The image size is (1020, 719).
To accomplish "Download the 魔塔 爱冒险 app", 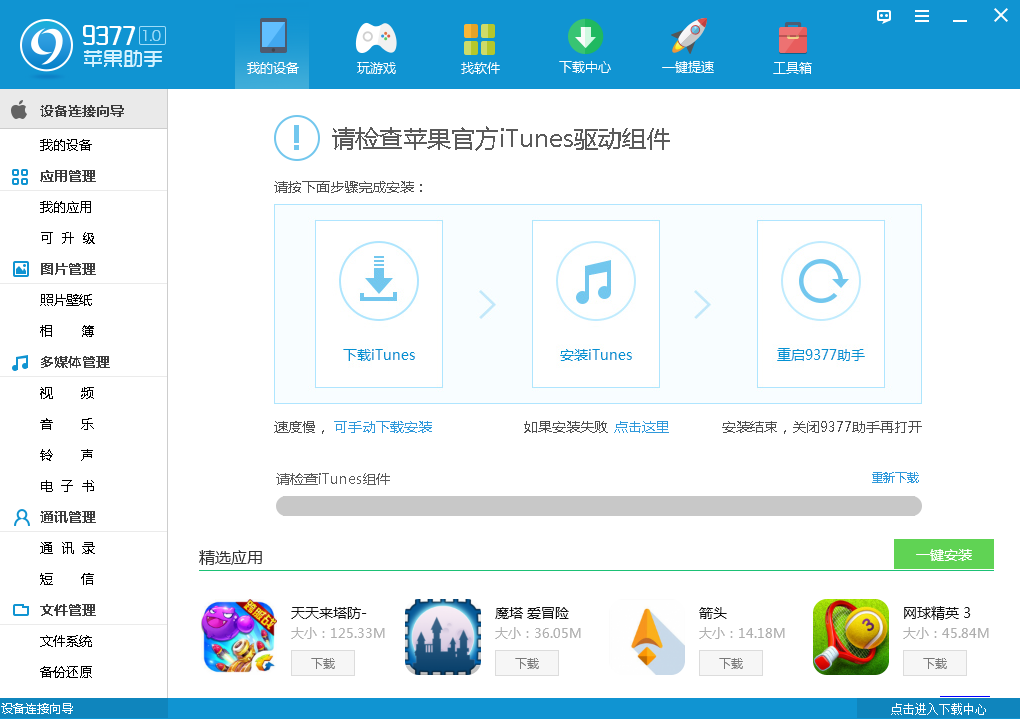I will pos(526,664).
